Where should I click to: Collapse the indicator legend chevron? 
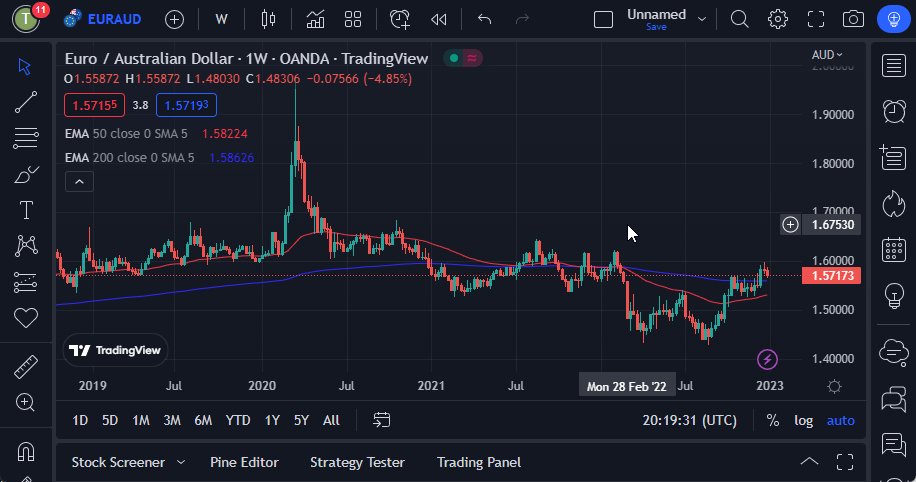[79, 181]
